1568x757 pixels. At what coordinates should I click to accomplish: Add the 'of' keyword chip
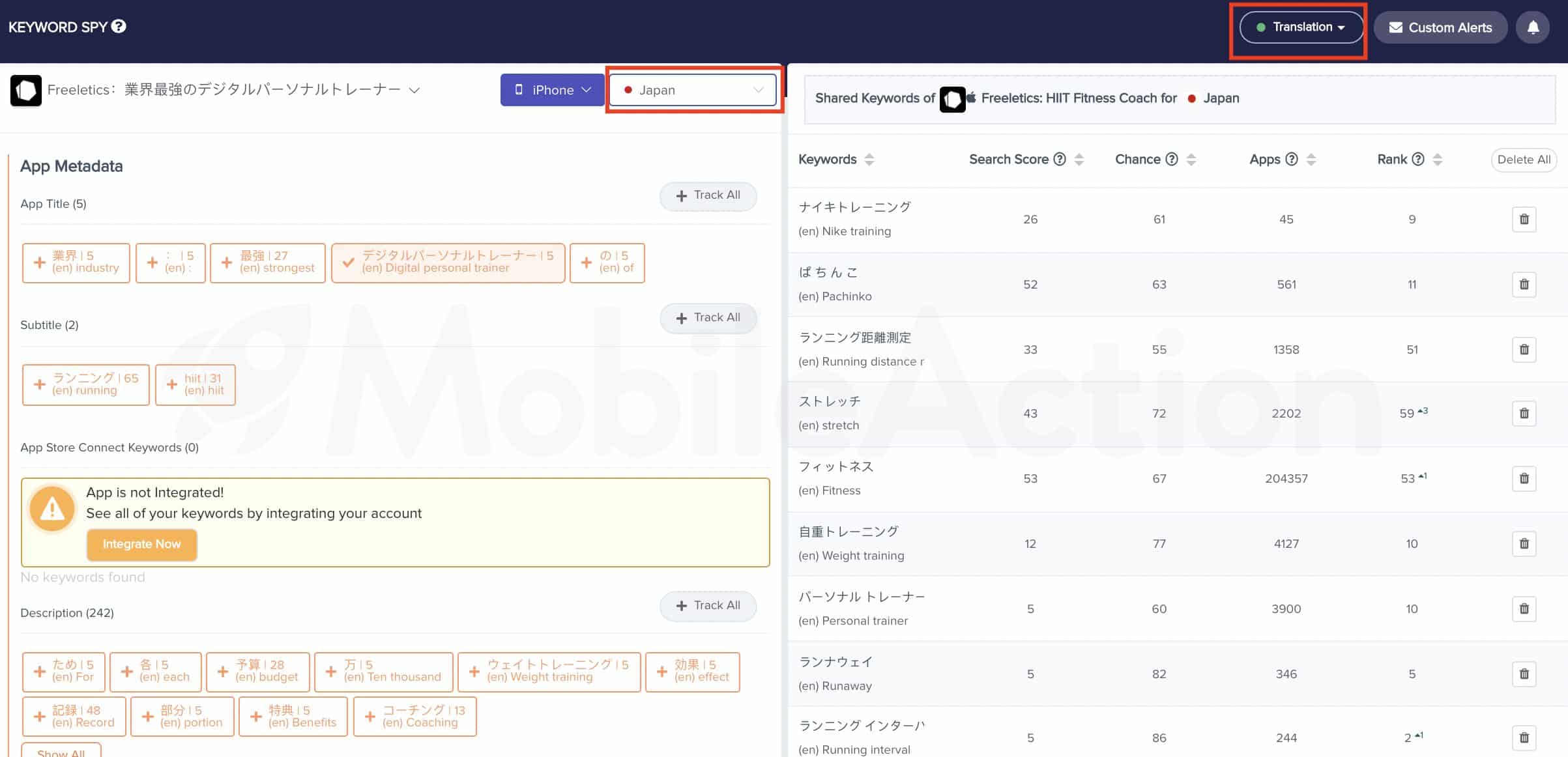[x=607, y=263]
